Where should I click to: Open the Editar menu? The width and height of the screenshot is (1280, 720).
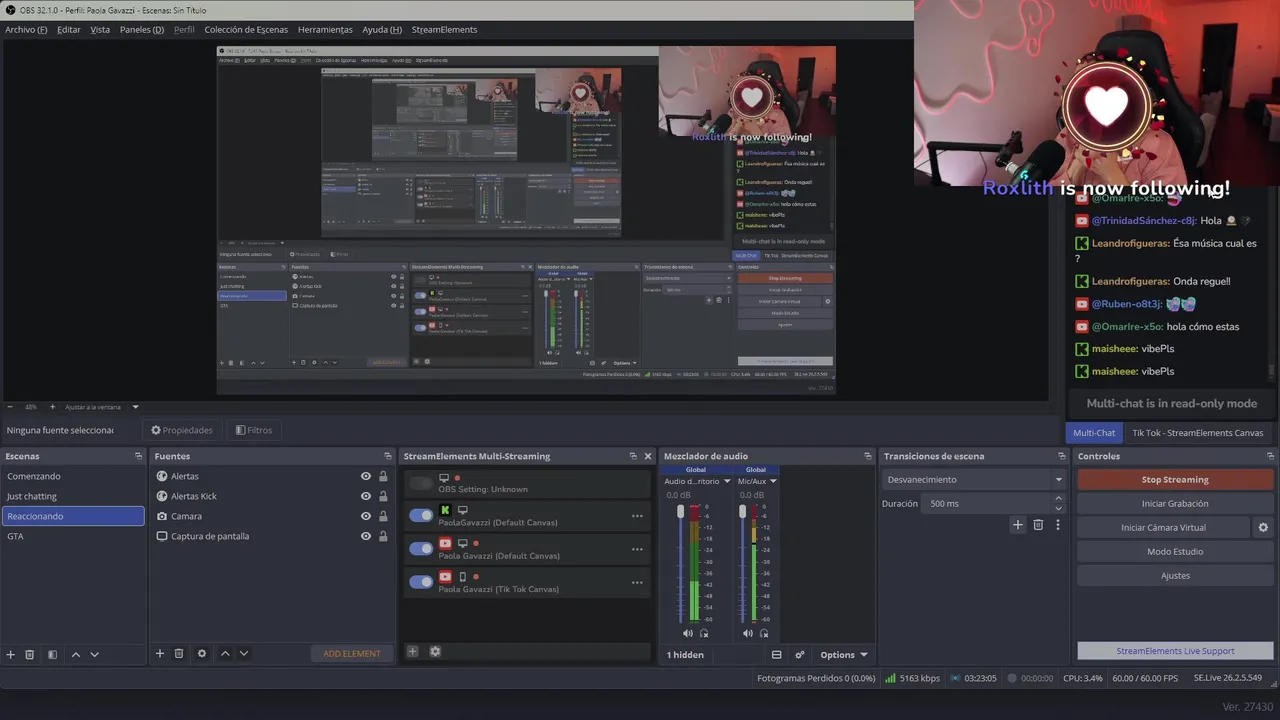click(x=69, y=29)
